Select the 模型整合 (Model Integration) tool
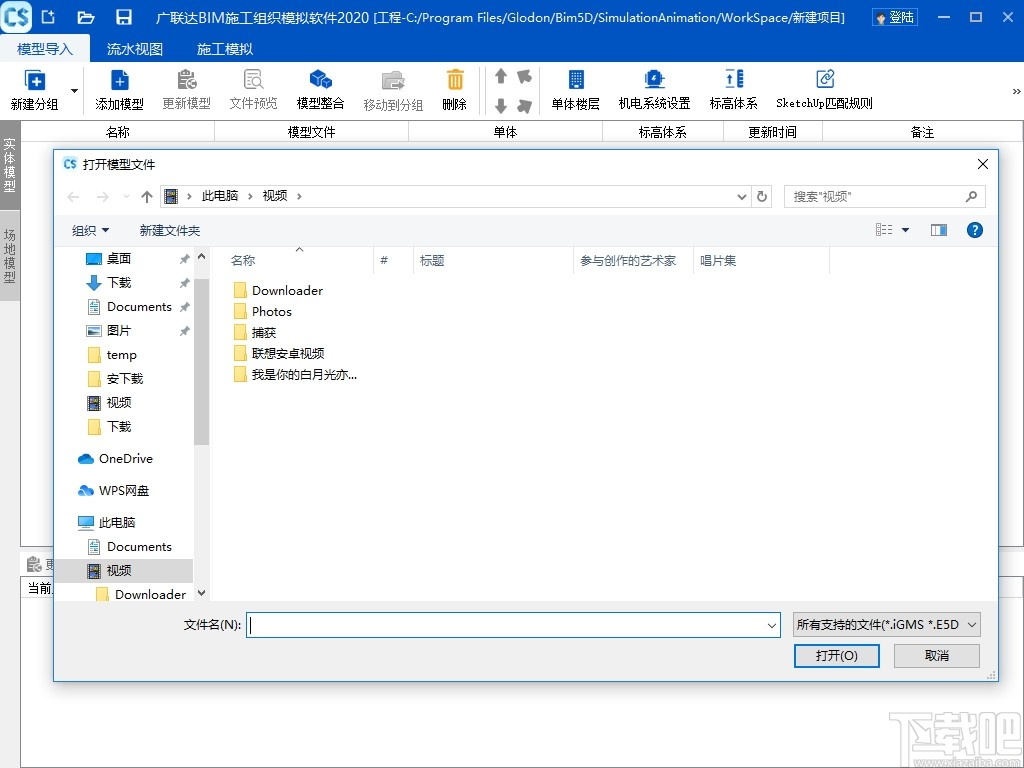 pos(320,88)
